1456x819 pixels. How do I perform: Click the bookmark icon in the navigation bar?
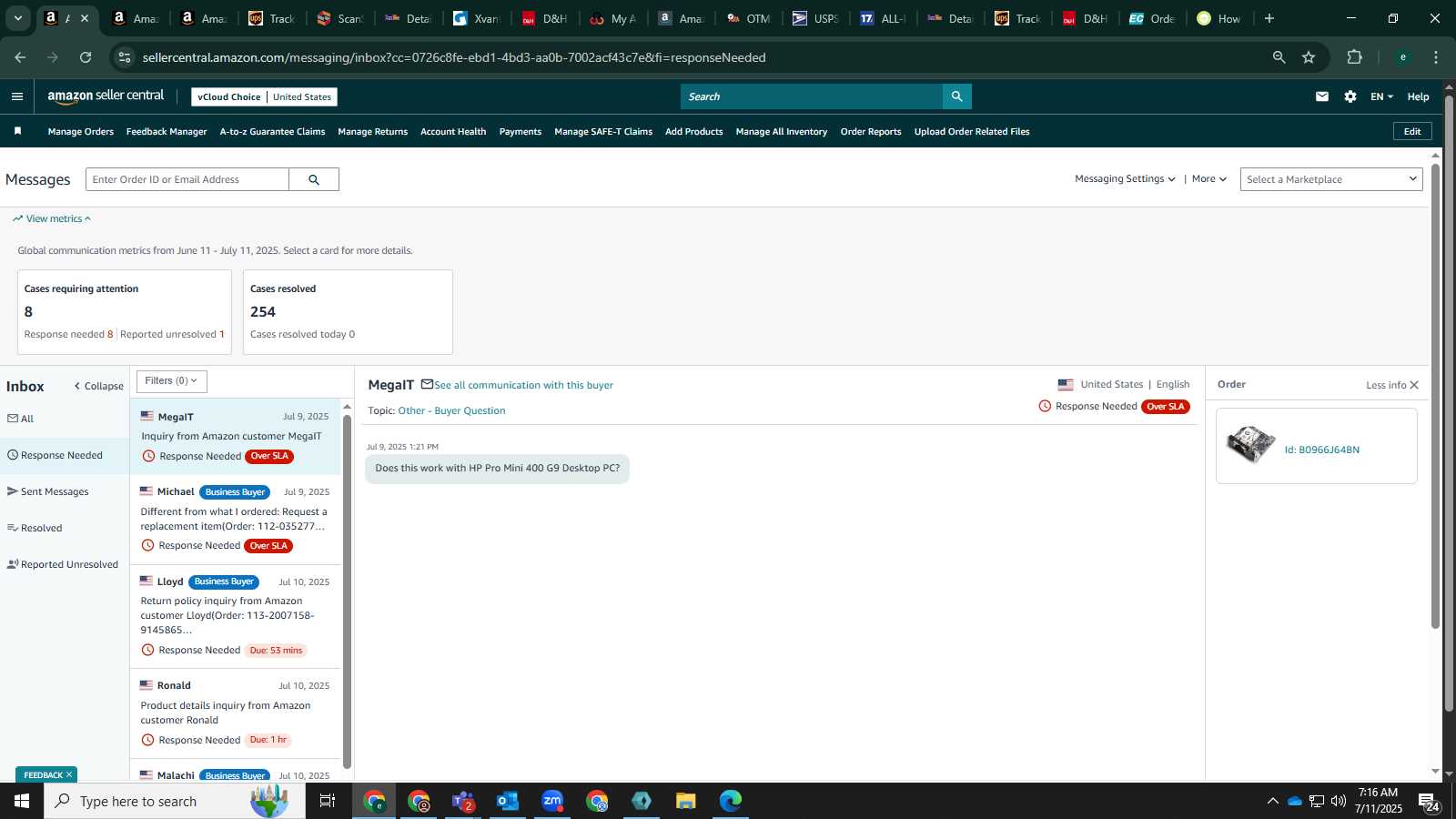[x=17, y=131]
